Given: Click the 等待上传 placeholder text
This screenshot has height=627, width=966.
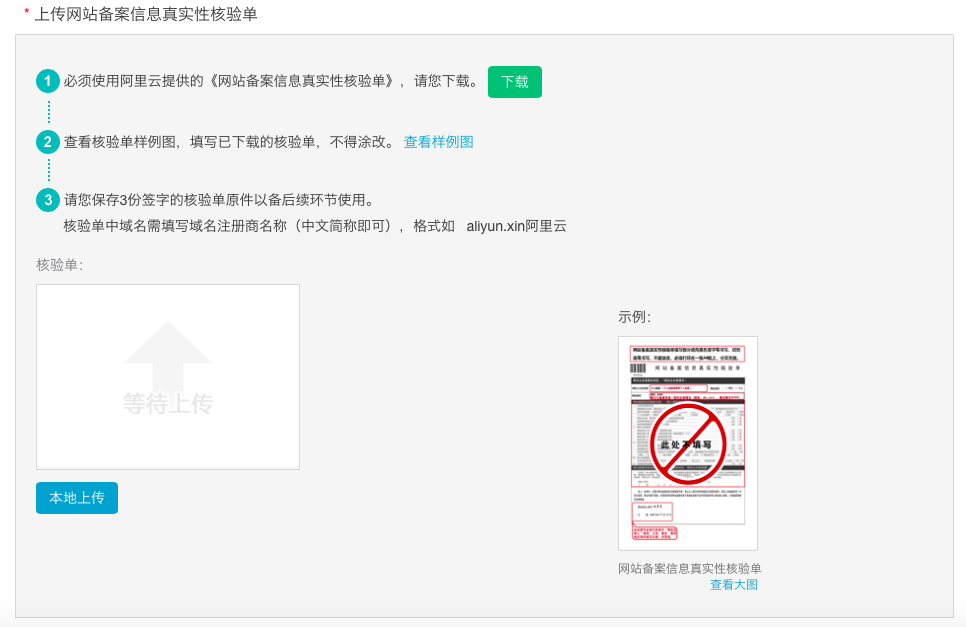Looking at the screenshot, I should 167,403.
